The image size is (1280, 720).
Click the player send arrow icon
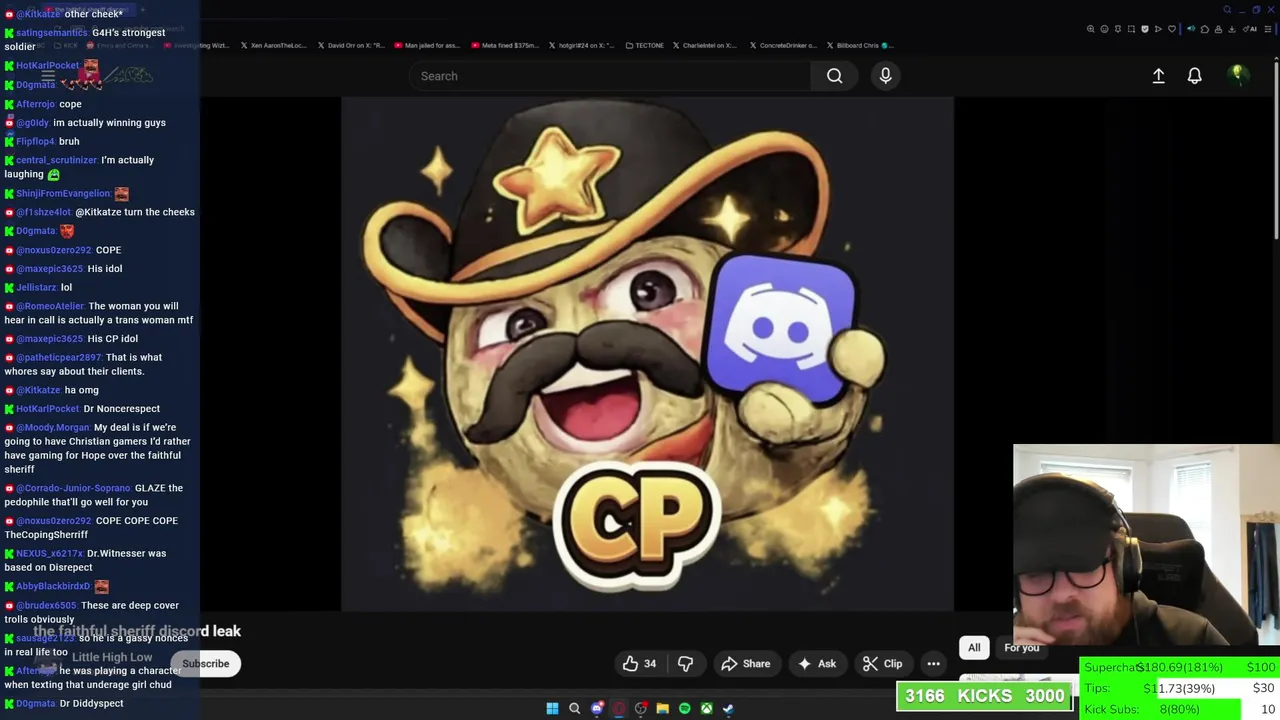(1158, 29)
